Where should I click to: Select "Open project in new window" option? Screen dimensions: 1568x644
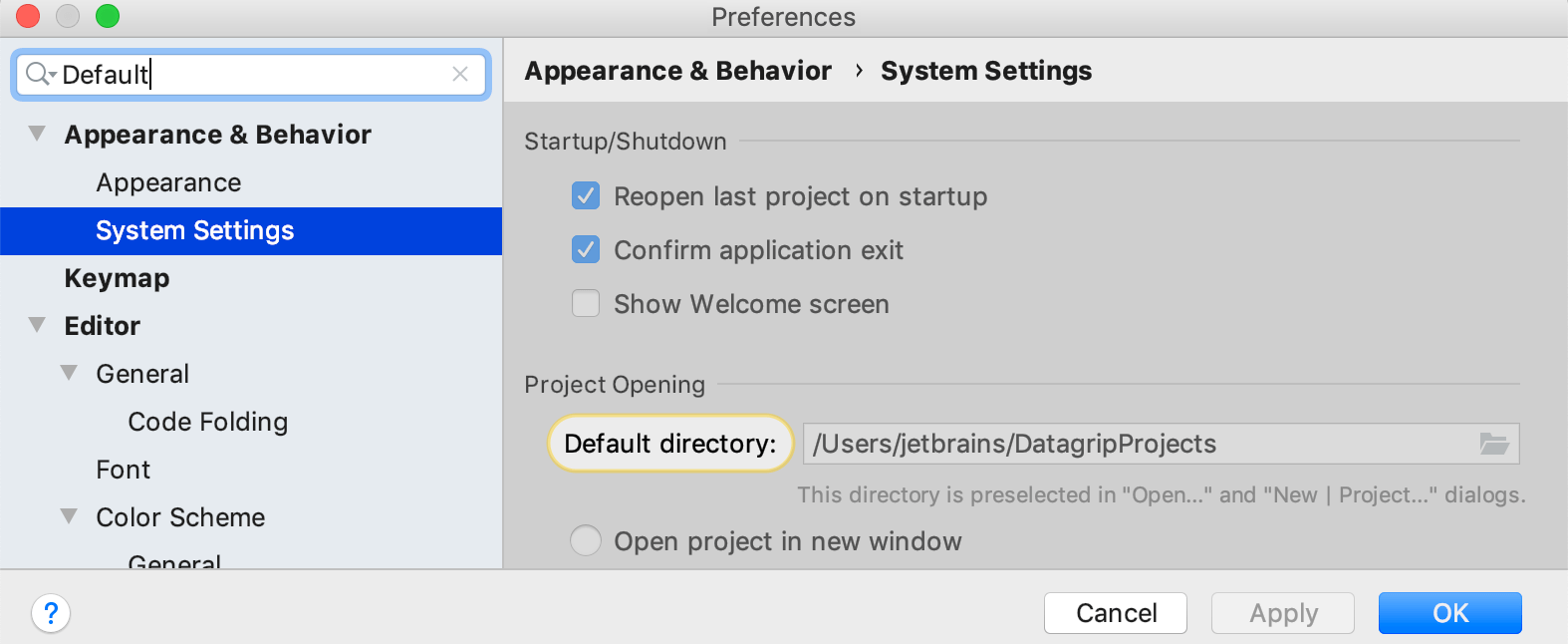(586, 540)
